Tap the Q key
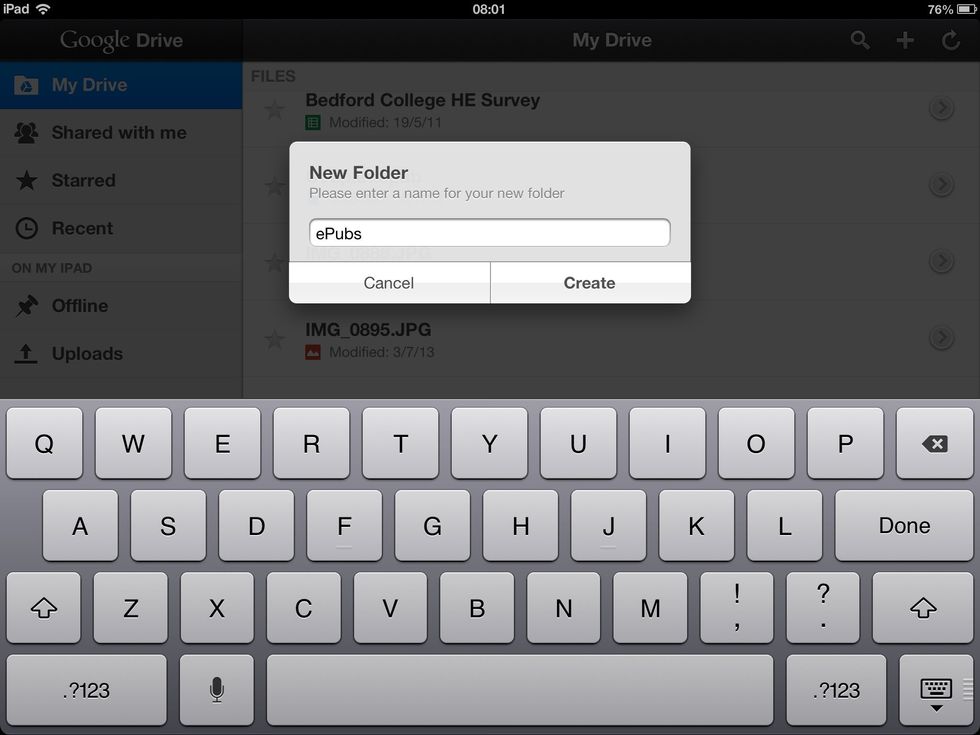Screen dimensions: 980x735 click(x=44, y=444)
